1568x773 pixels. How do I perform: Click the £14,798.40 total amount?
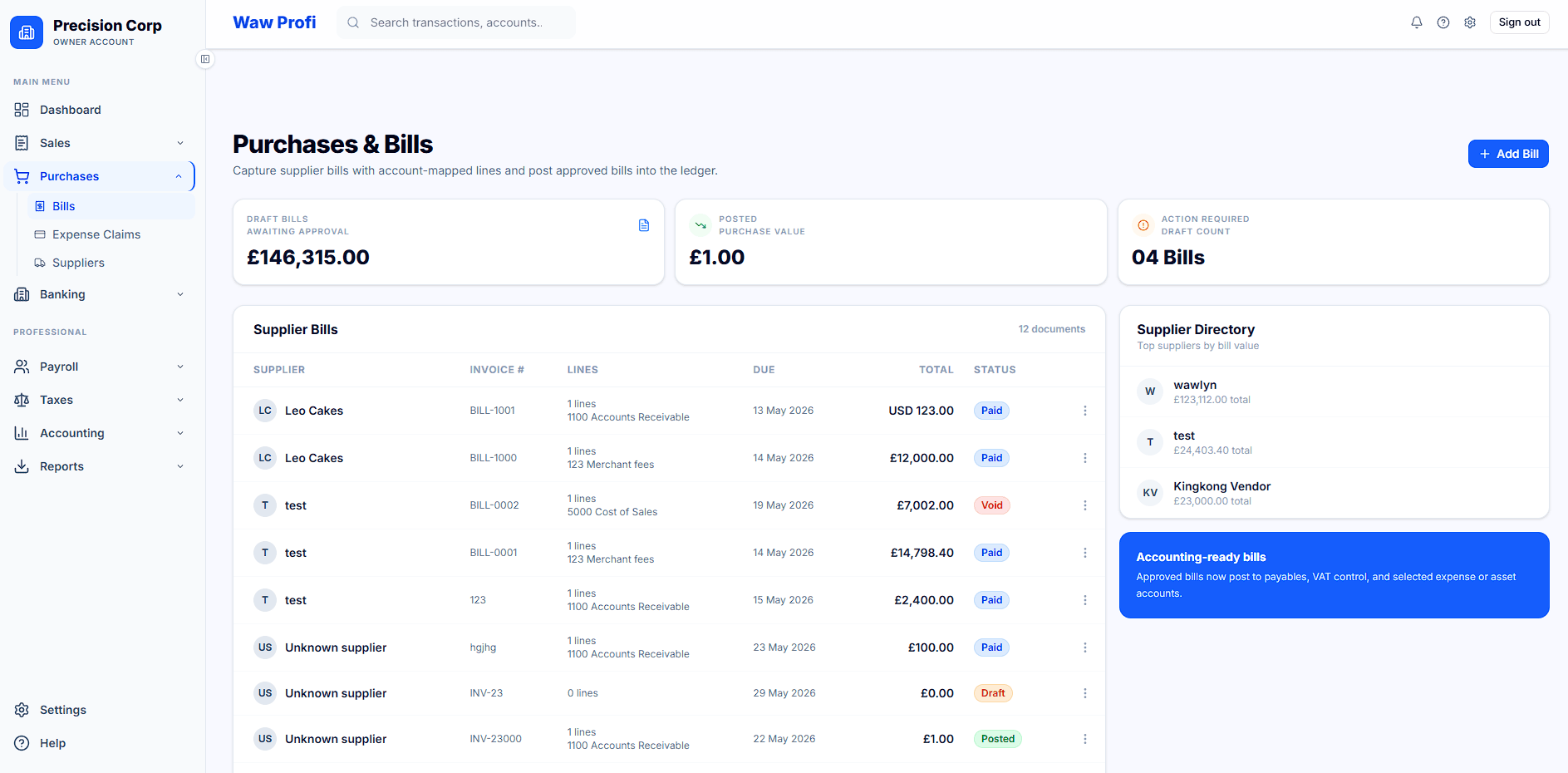pyautogui.click(x=922, y=553)
